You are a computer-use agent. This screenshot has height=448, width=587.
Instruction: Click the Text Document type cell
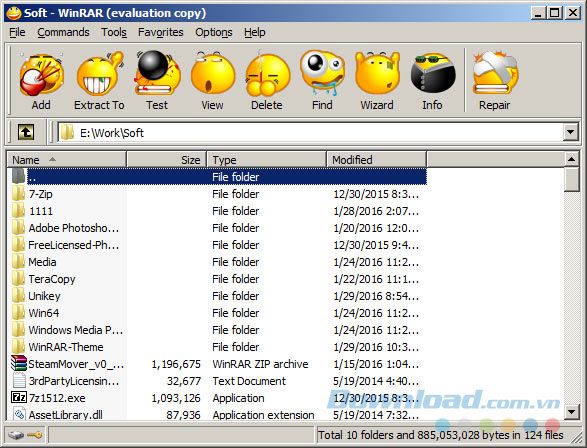[x=249, y=381]
